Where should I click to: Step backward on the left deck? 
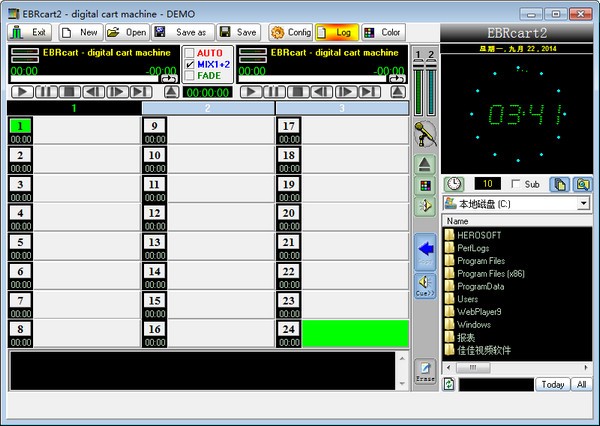click(x=93, y=92)
